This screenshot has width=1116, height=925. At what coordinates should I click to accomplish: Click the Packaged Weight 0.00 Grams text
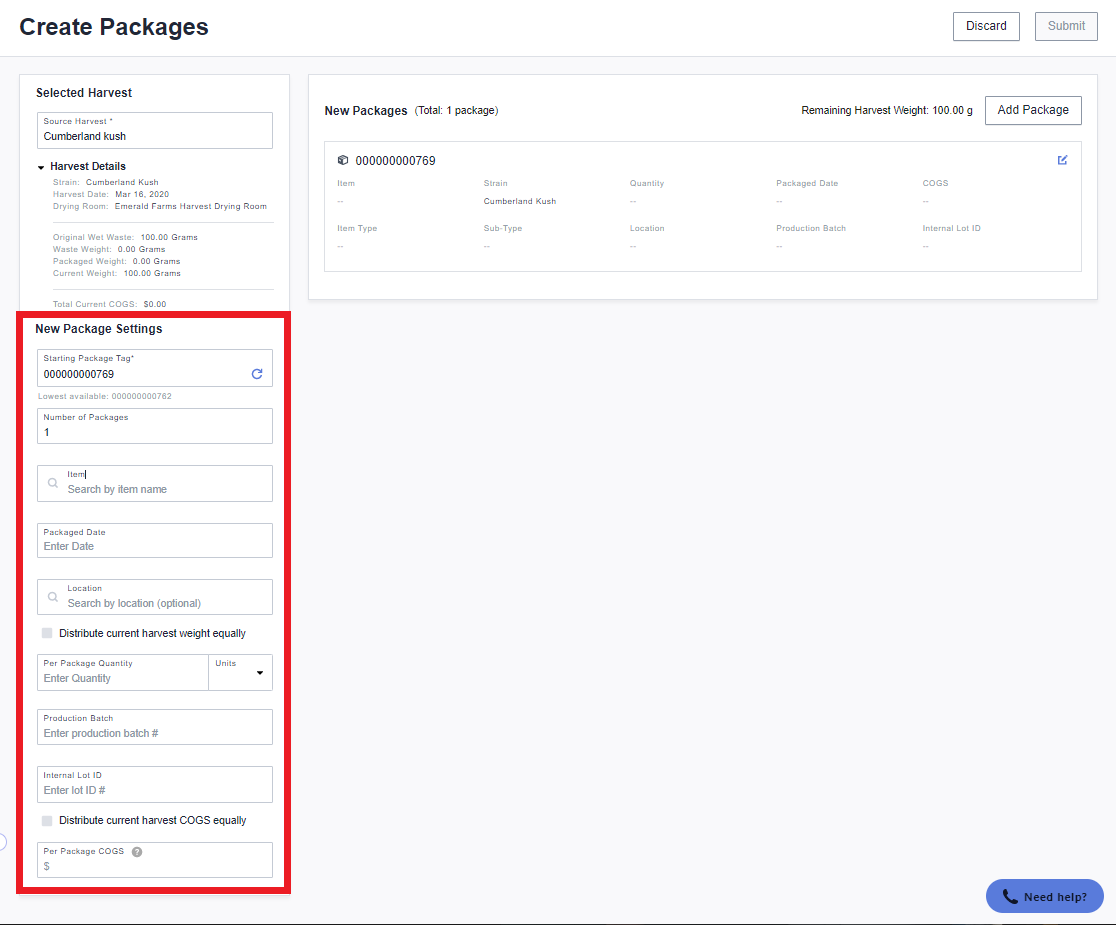tap(117, 261)
